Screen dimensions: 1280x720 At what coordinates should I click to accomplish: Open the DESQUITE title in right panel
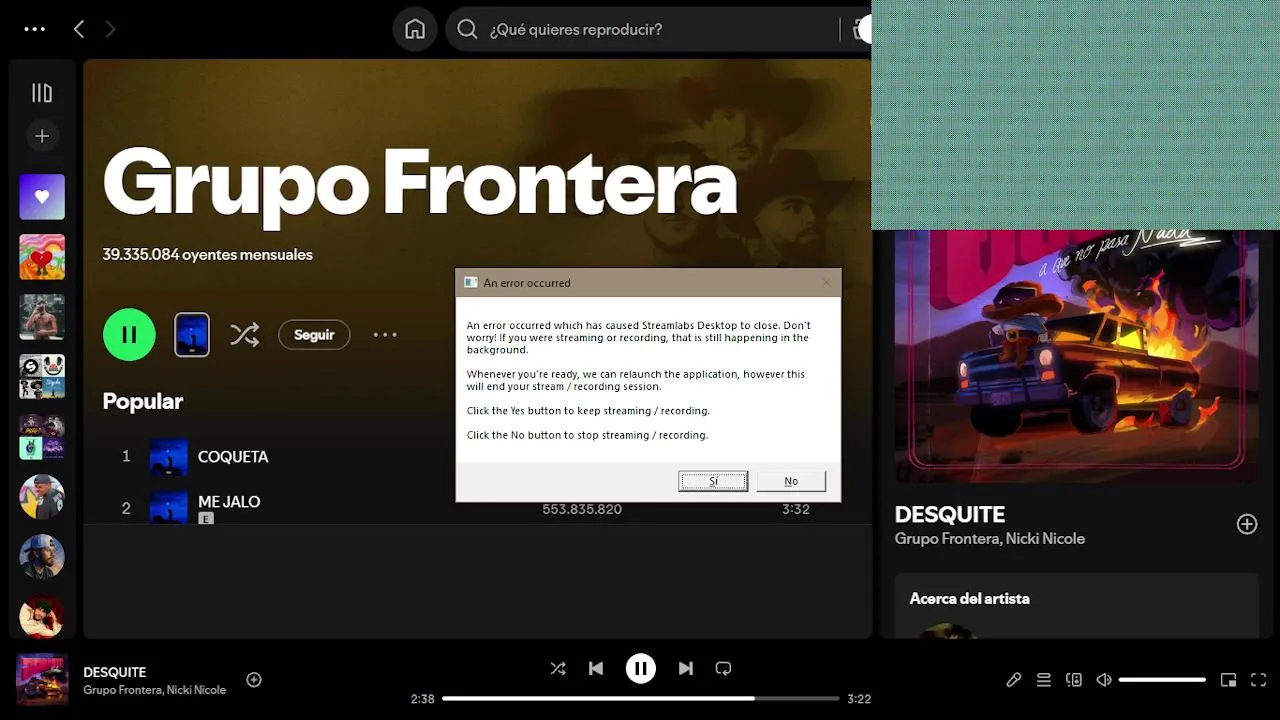tap(949, 514)
